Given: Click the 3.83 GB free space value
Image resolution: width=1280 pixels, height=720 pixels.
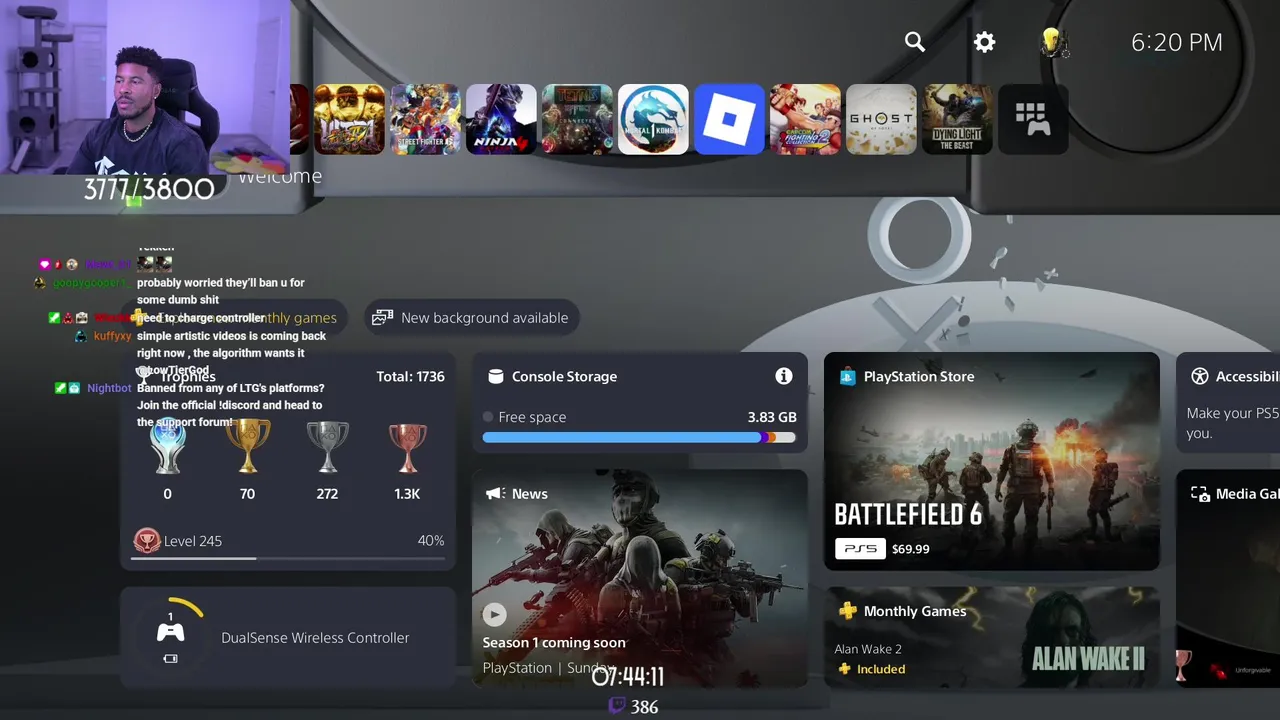Looking at the screenshot, I should pos(772,417).
